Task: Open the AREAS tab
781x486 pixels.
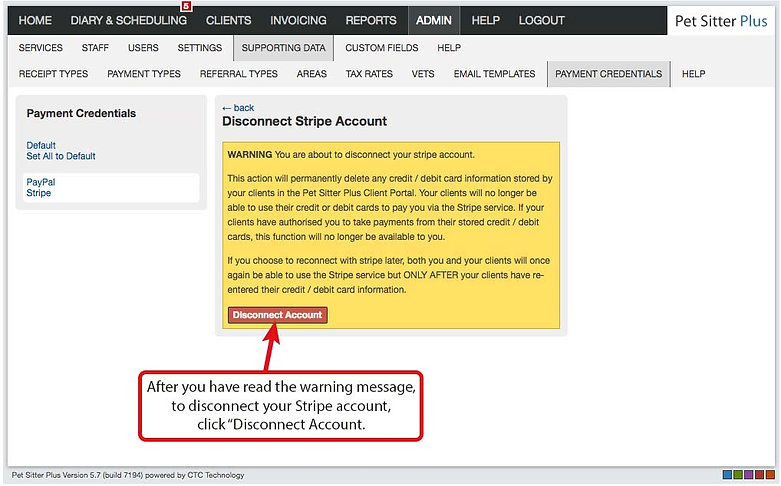Action: [x=312, y=74]
